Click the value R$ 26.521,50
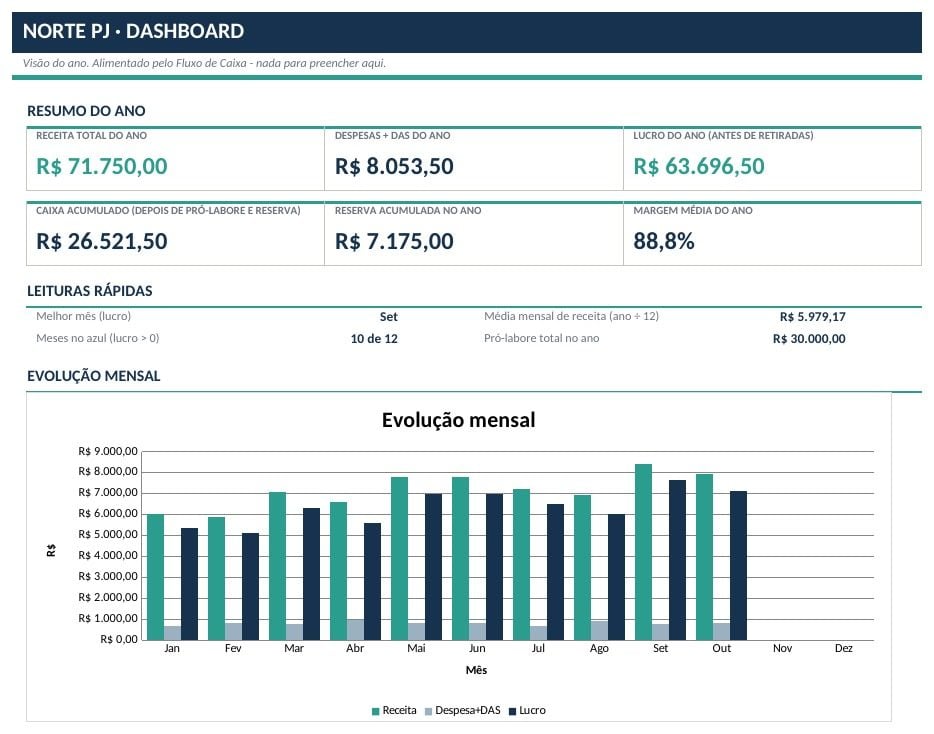 (102, 241)
